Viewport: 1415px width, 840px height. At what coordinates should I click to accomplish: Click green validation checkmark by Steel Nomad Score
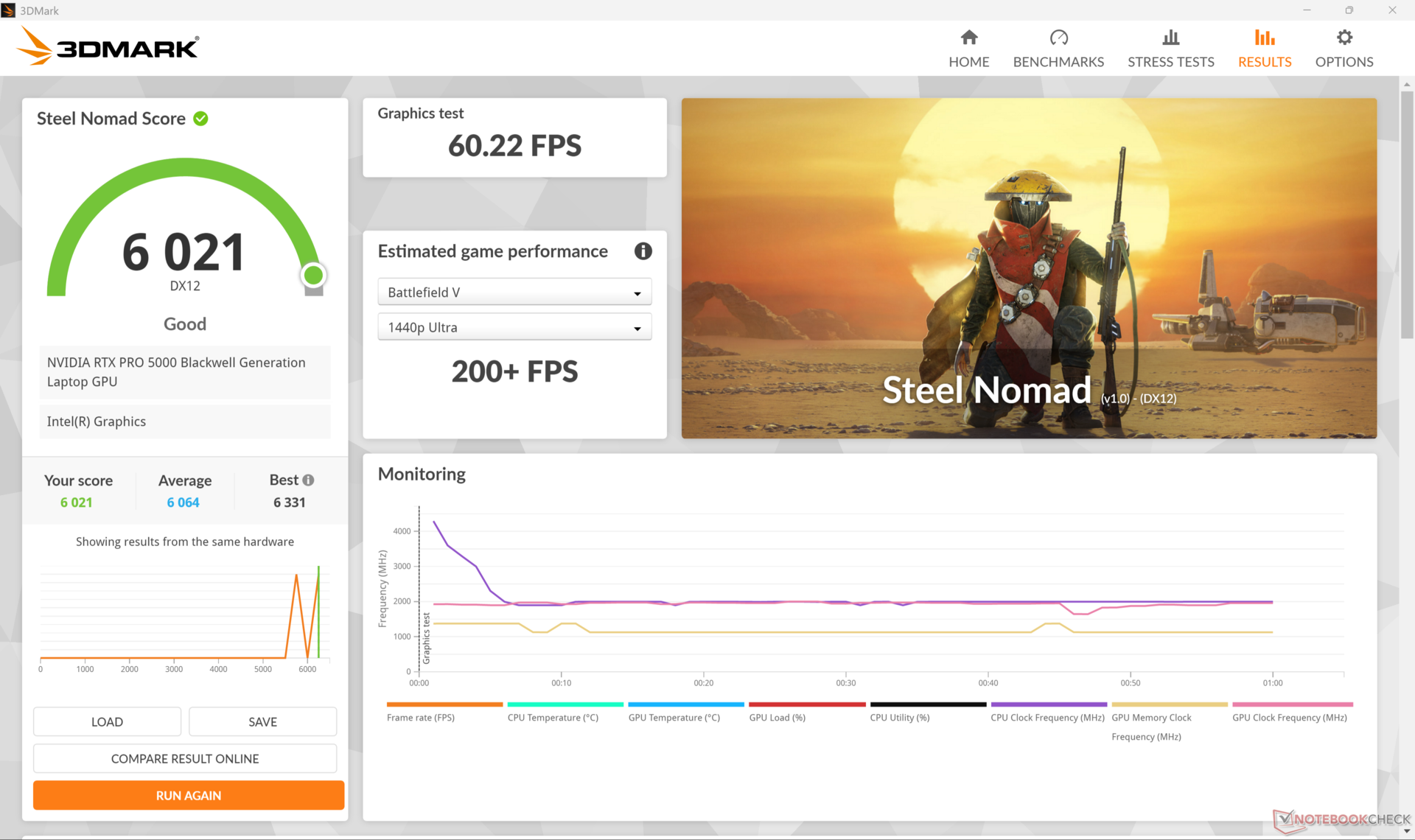(x=200, y=119)
